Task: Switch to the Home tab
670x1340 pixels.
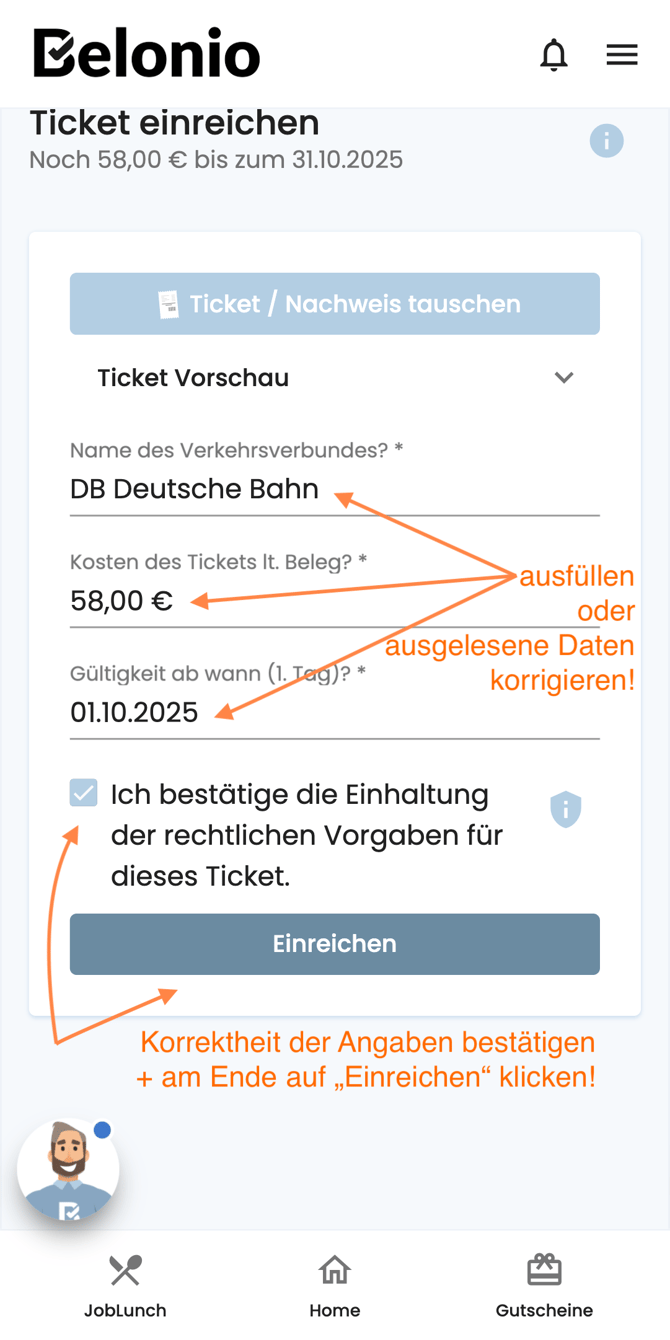Action: tap(334, 1285)
